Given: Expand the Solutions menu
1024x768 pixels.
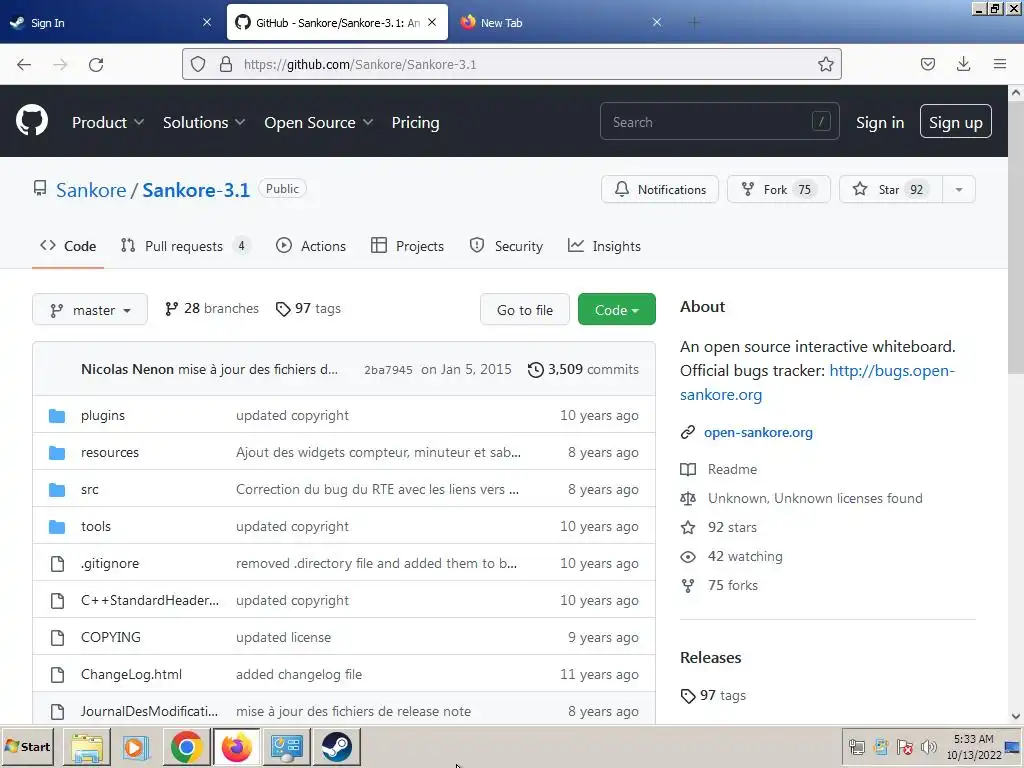Looking at the screenshot, I should pos(204,122).
